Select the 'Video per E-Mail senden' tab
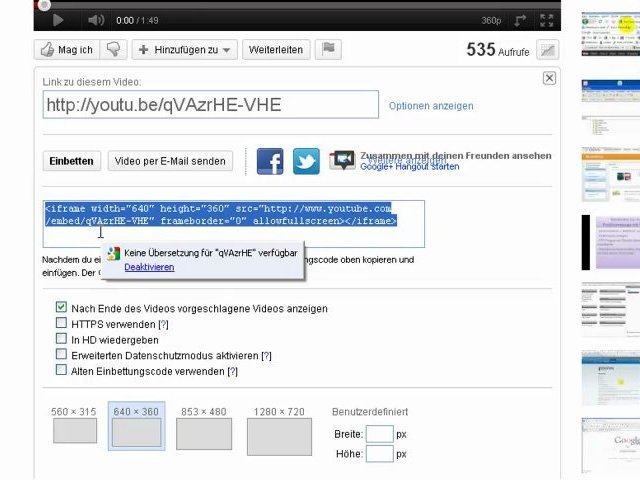 click(170, 161)
